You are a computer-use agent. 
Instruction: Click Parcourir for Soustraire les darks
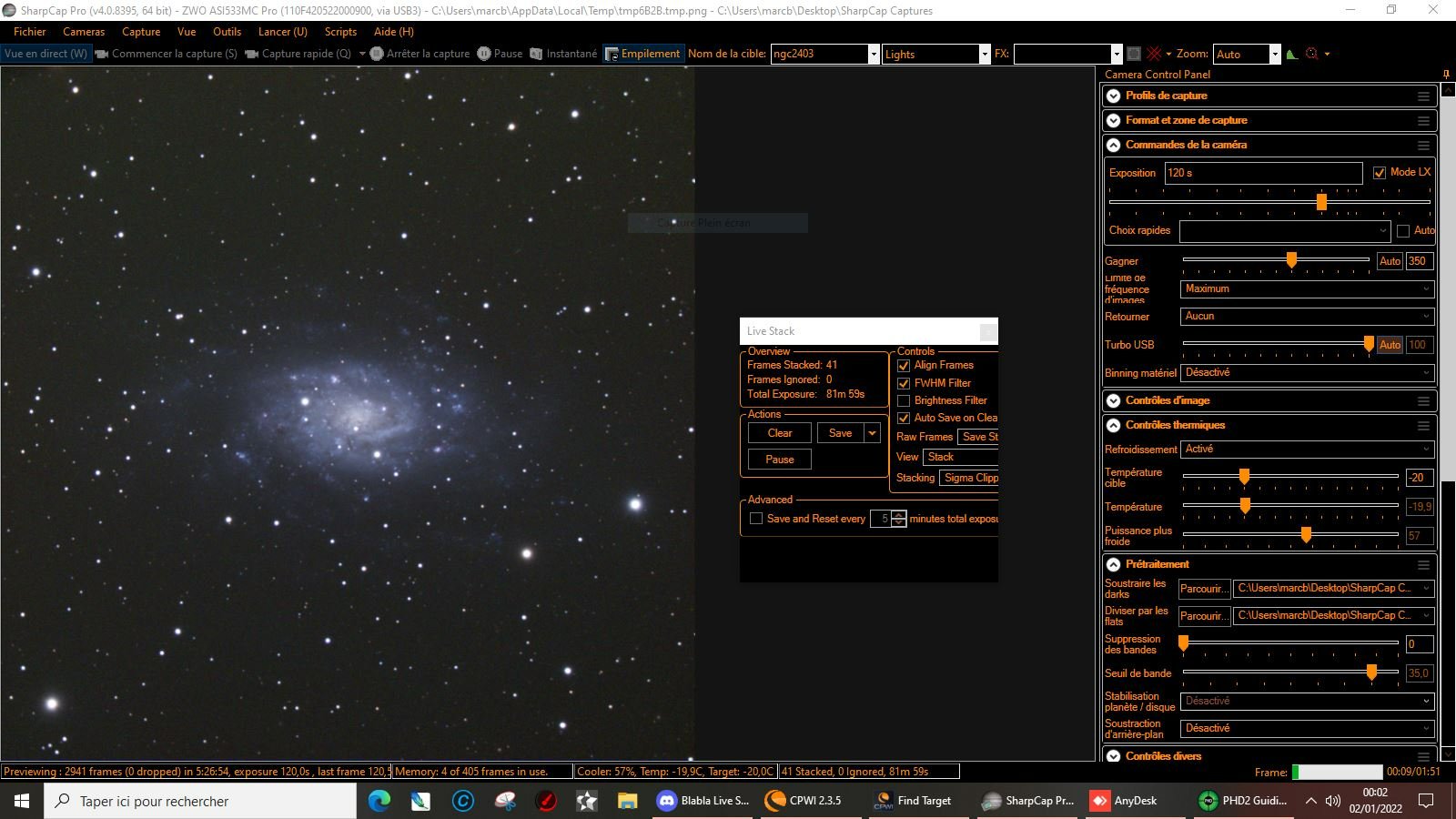1204,589
